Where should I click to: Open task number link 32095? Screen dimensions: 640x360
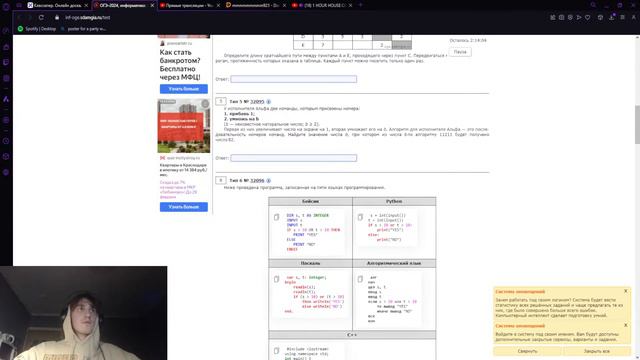tap(257, 102)
